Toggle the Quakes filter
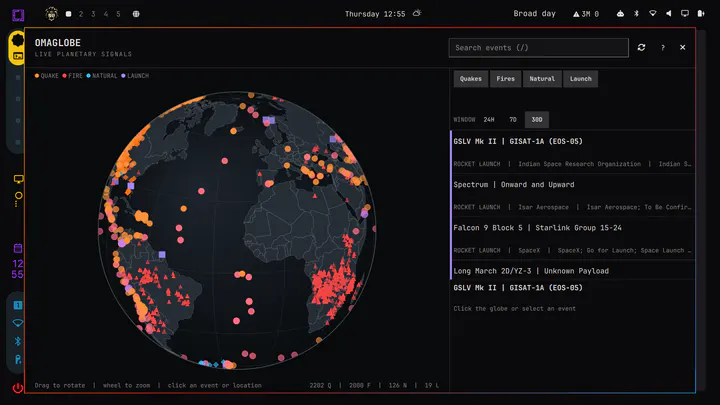 coord(471,79)
